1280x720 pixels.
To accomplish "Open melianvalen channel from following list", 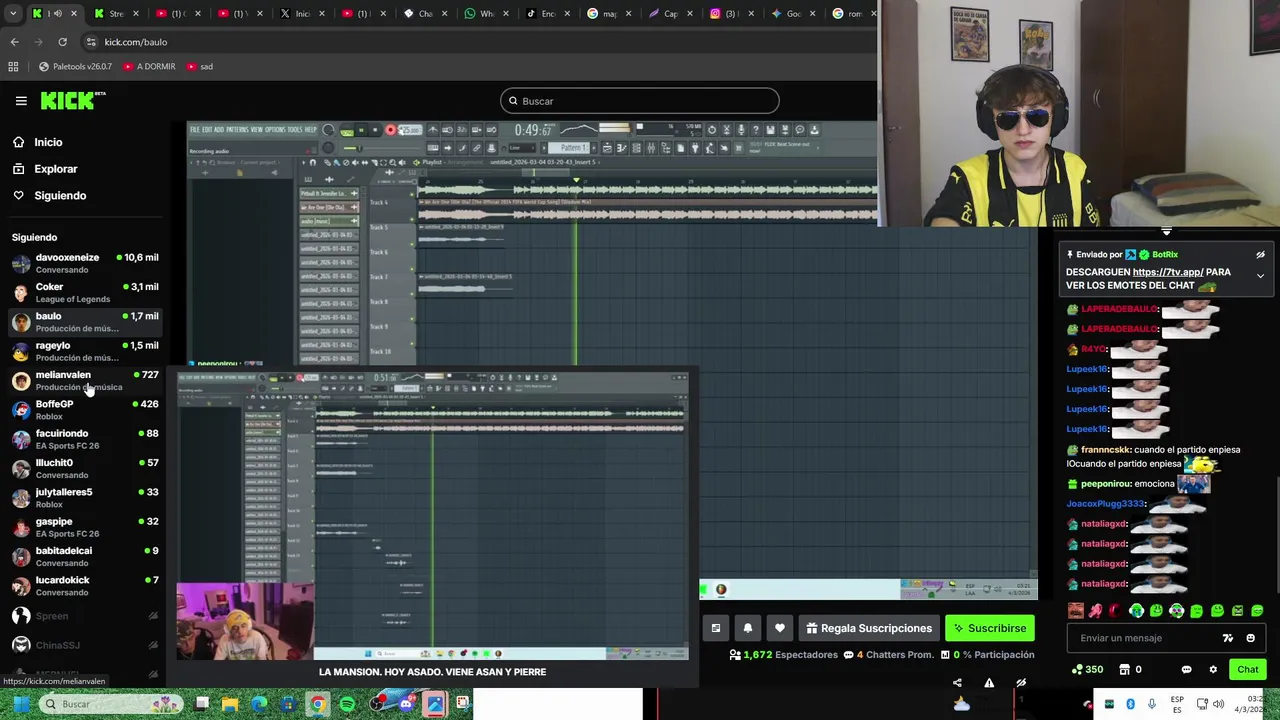I will click(x=85, y=380).
